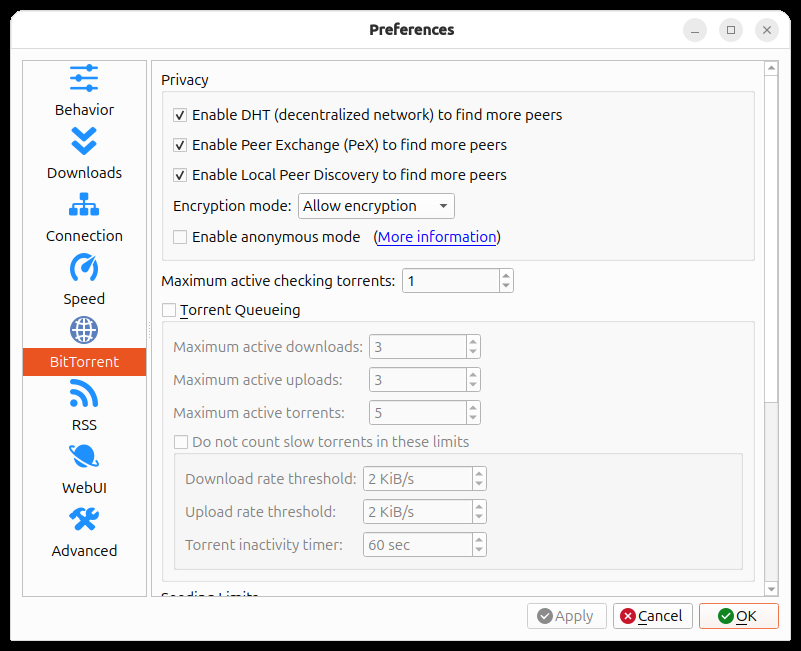The height and width of the screenshot is (651, 801).
Task: Open the Encryption mode dropdown
Action: point(376,206)
